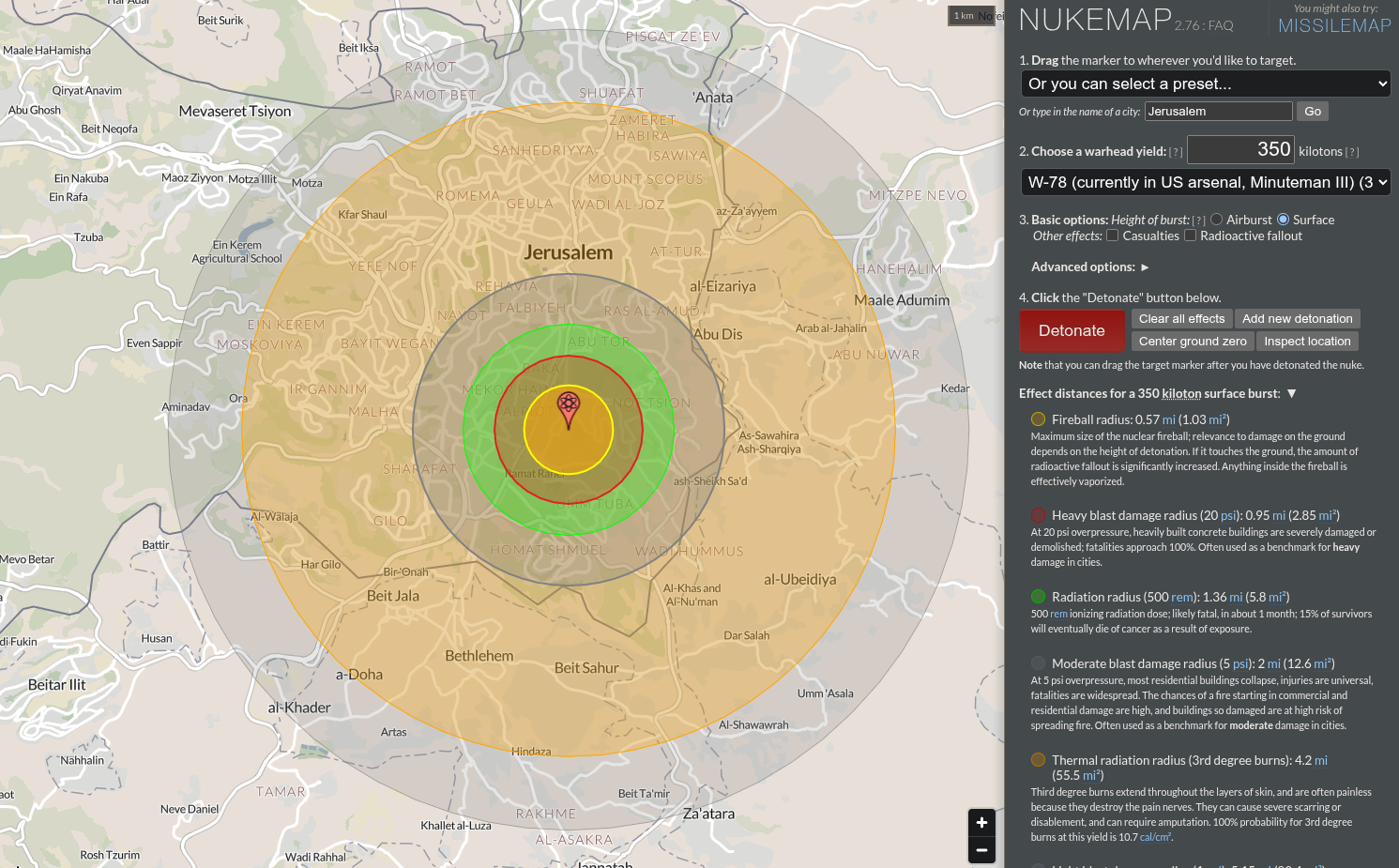Screen dimensions: 1399x868
Task: Click the cal/cm² link in thermal description
Action: (x=1155, y=837)
